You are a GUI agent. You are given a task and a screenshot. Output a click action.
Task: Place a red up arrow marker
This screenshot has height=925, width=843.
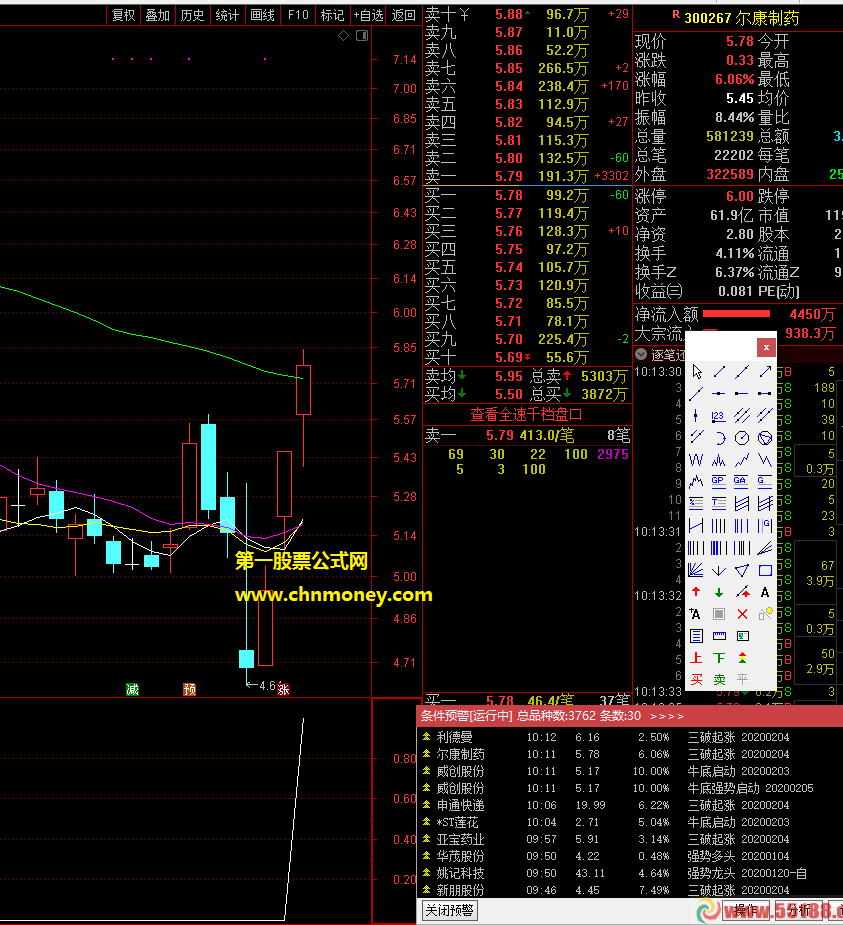696,592
